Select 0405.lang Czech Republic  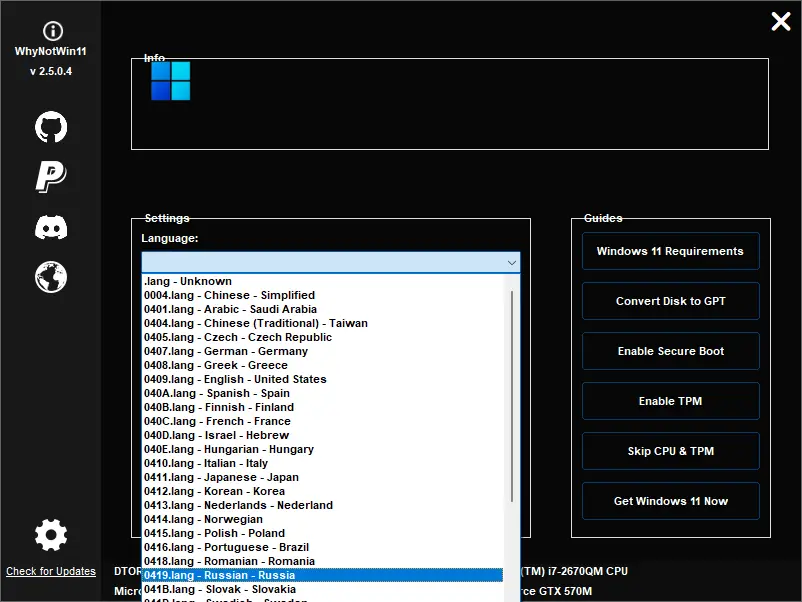323,338
